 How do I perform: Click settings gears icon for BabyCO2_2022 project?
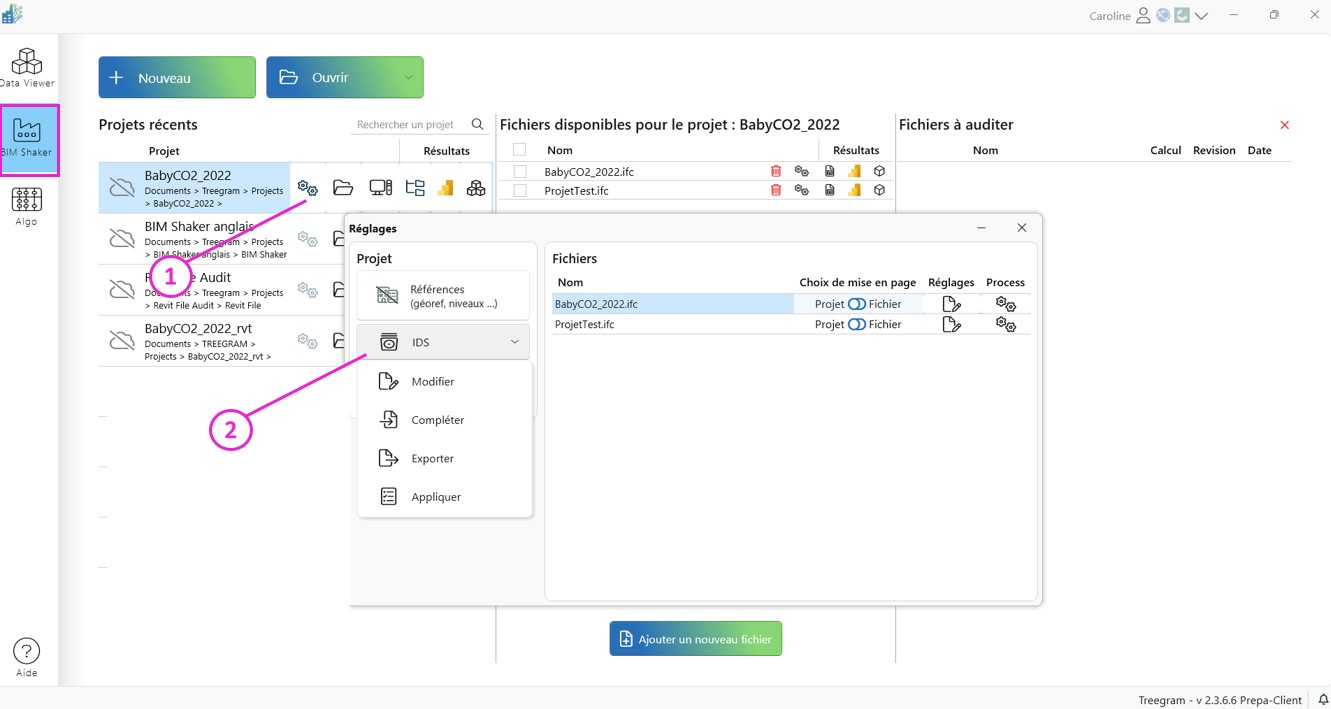pyautogui.click(x=308, y=188)
